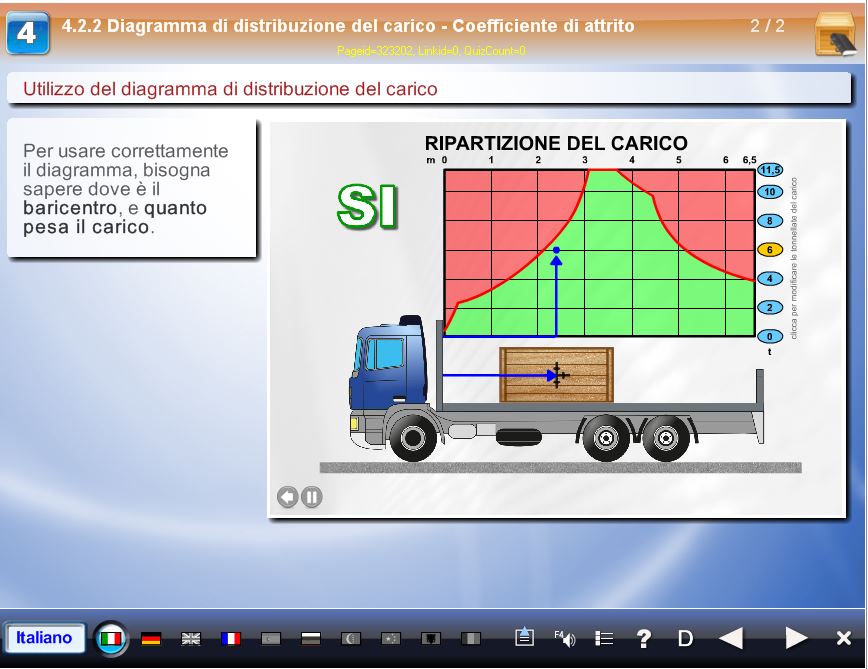The image size is (868, 669).
Task: Click the chapter number 4 icon top-left
Action: [x=29, y=30]
